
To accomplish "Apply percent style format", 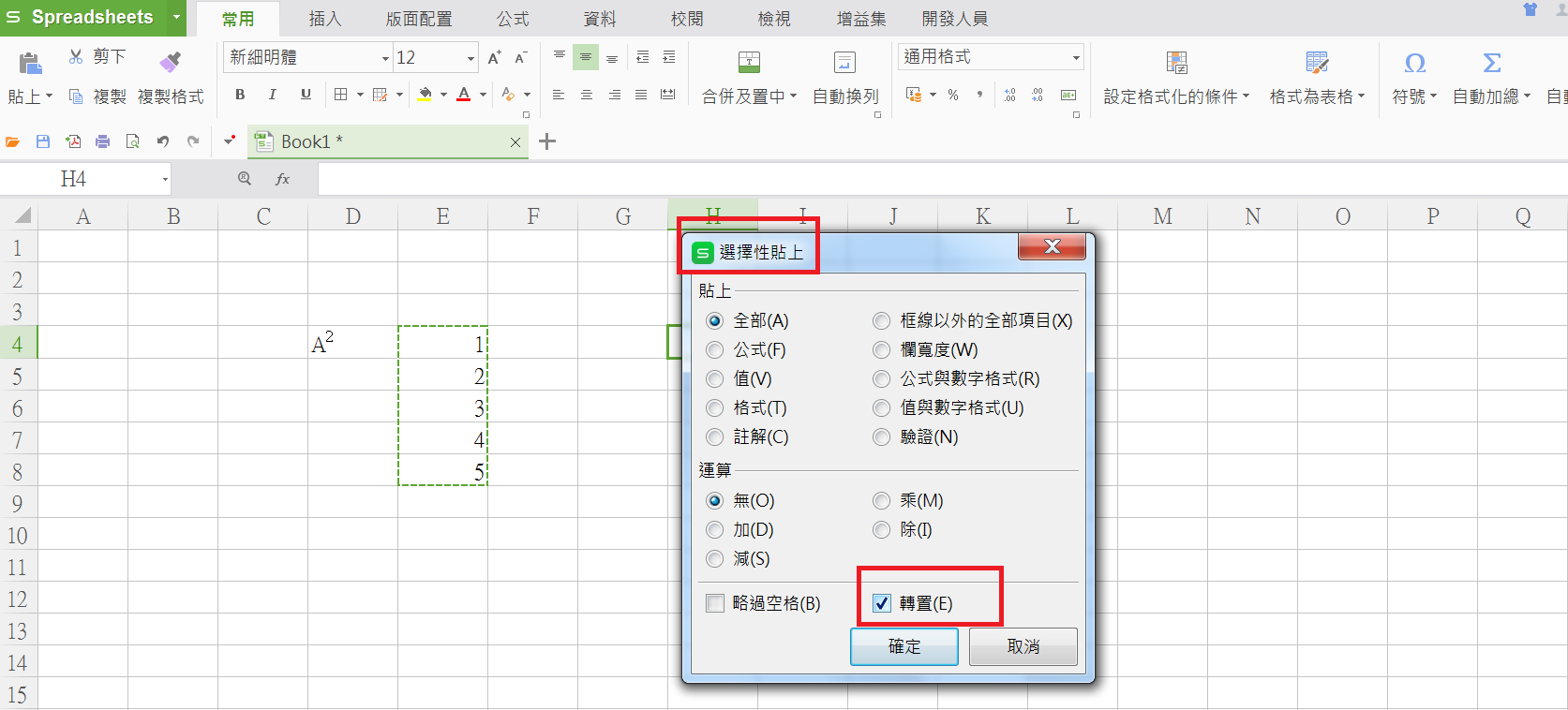I will (x=953, y=95).
